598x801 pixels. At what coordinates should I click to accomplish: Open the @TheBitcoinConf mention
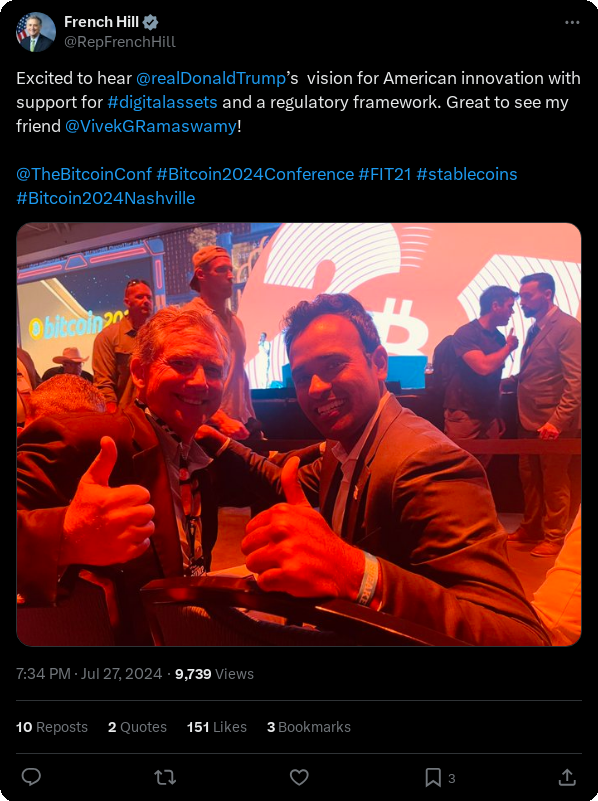click(84, 174)
